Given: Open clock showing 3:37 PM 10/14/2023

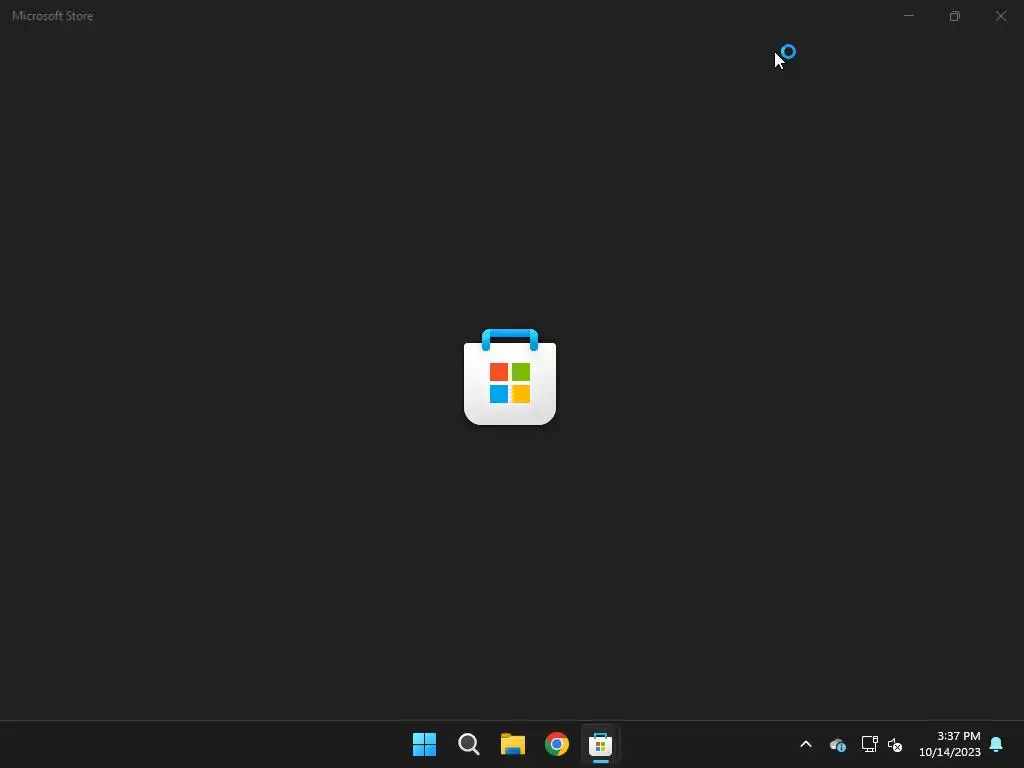Looking at the screenshot, I should pyautogui.click(x=950, y=744).
